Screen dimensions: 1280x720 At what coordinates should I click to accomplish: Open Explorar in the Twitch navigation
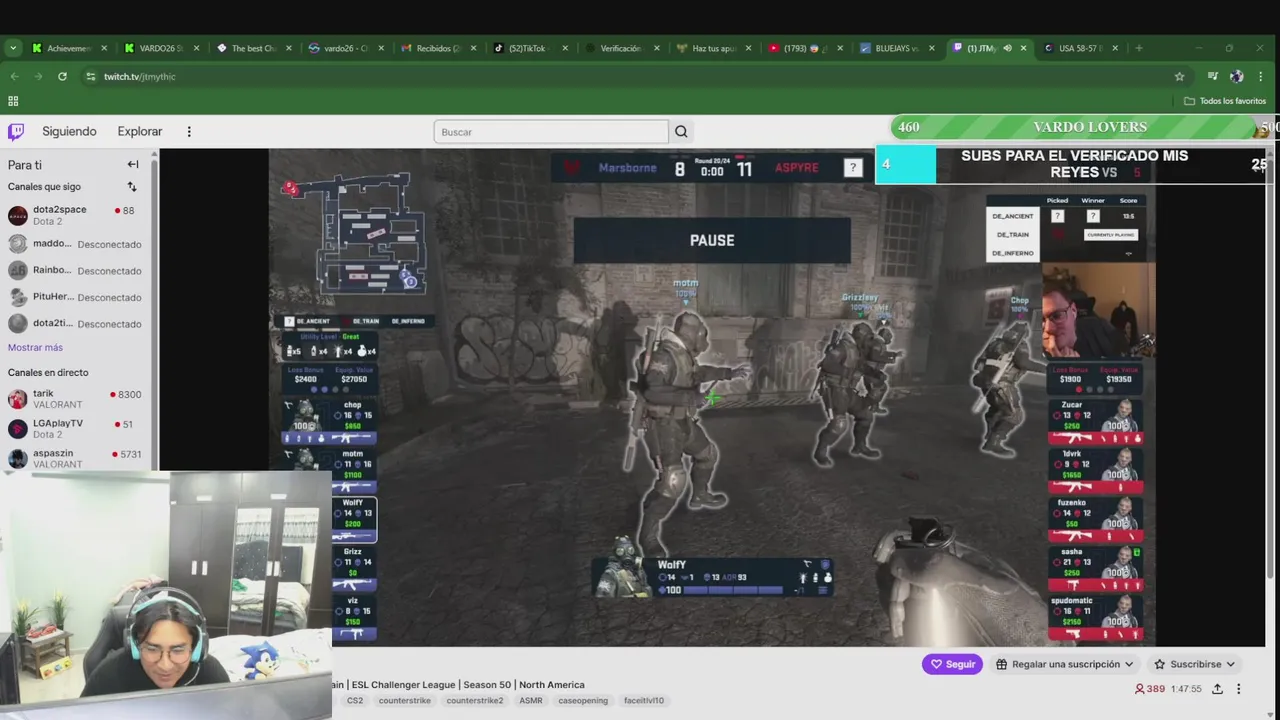click(140, 131)
